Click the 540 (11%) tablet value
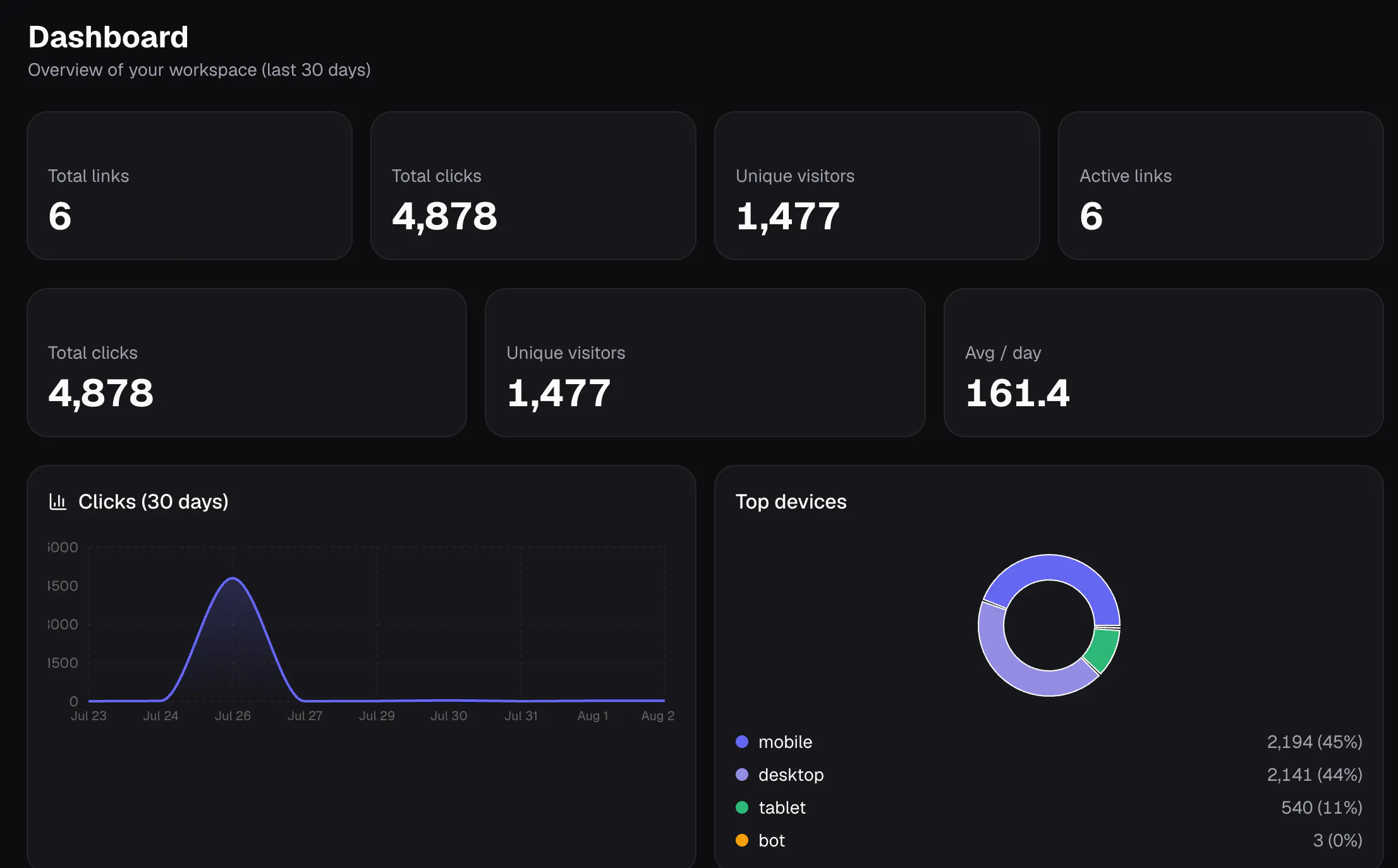 [1321, 807]
